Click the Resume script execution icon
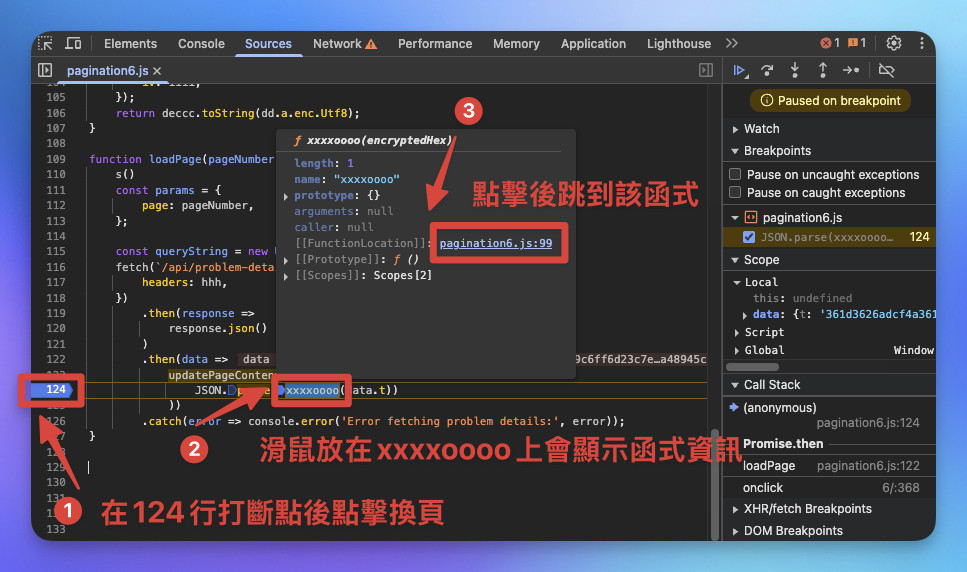The image size is (967, 572). pos(739,70)
